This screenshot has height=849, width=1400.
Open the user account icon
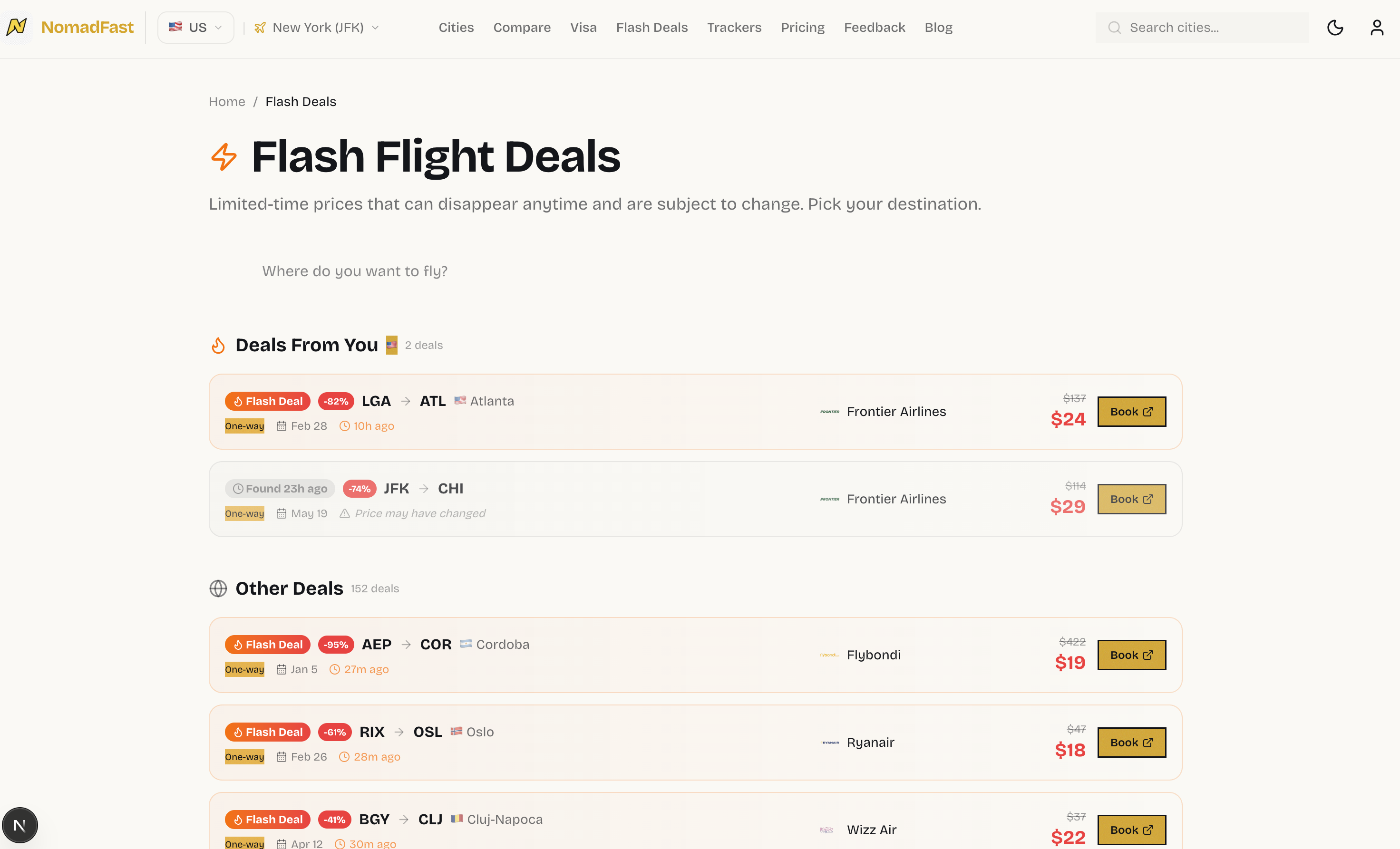tap(1377, 27)
